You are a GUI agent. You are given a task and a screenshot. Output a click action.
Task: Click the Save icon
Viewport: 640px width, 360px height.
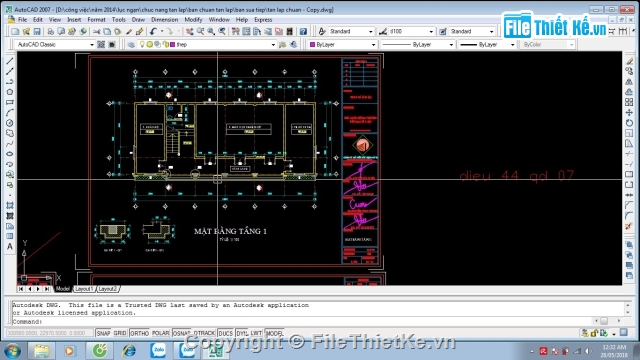point(37,31)
